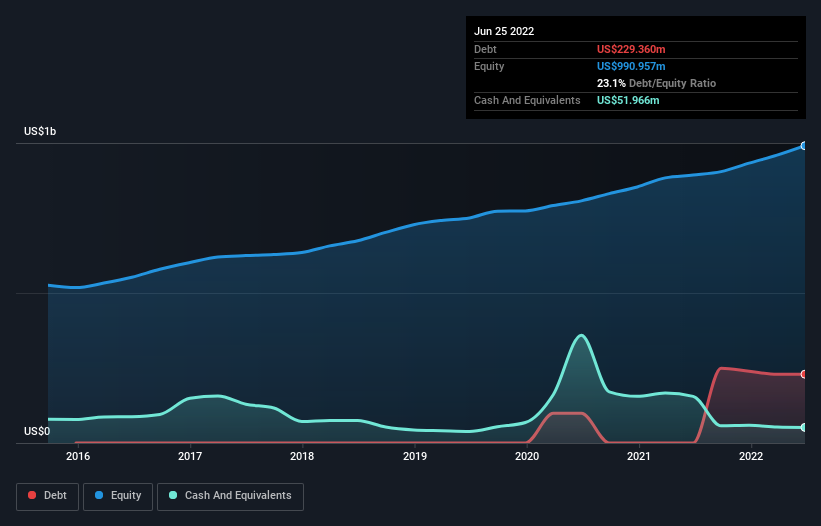Viewport: 821px width, 526px height.
Task: Click the 2016 axis label
Action: click(x=78, y=456)
